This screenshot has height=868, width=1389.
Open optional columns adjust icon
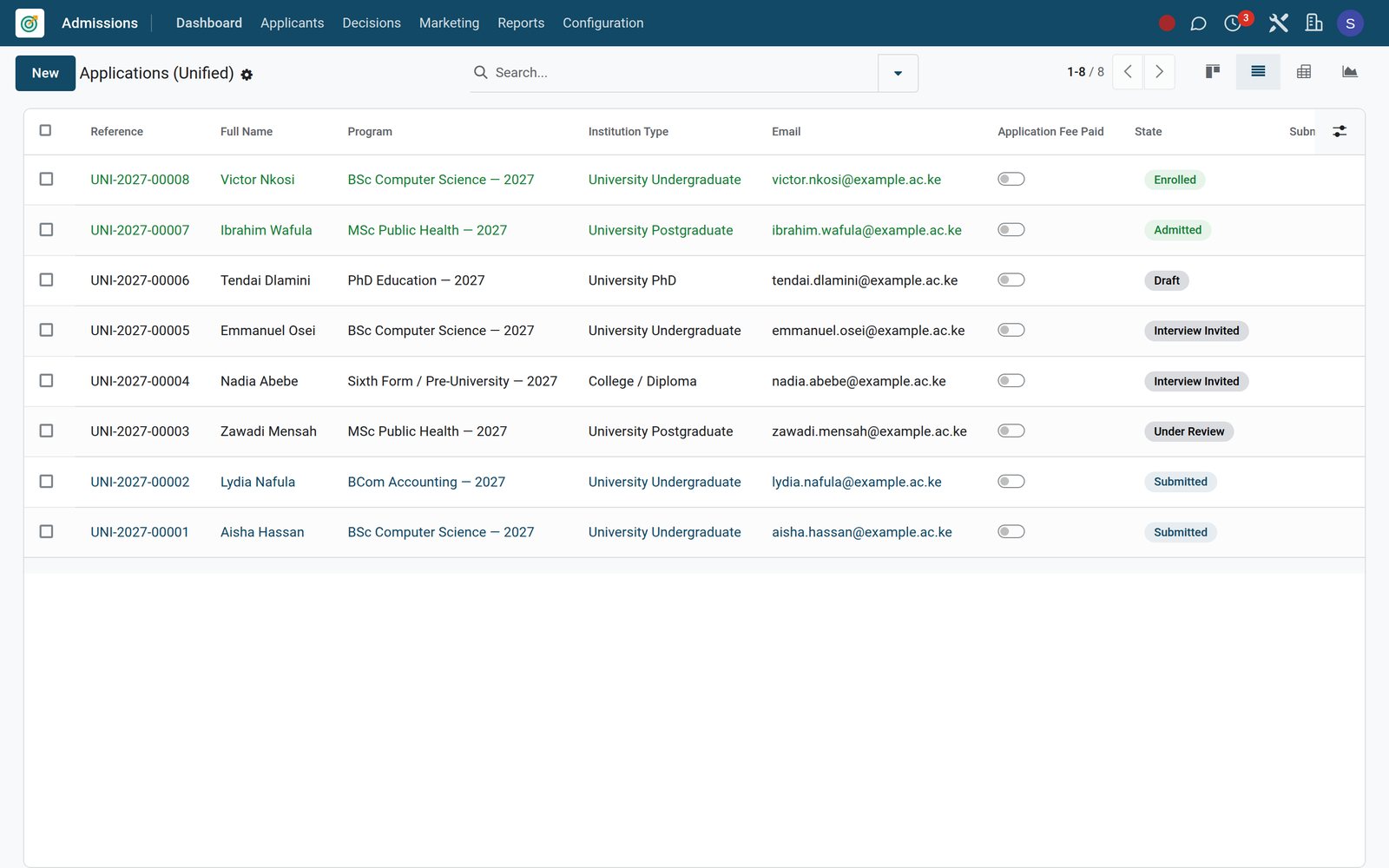click(1340, 131)
